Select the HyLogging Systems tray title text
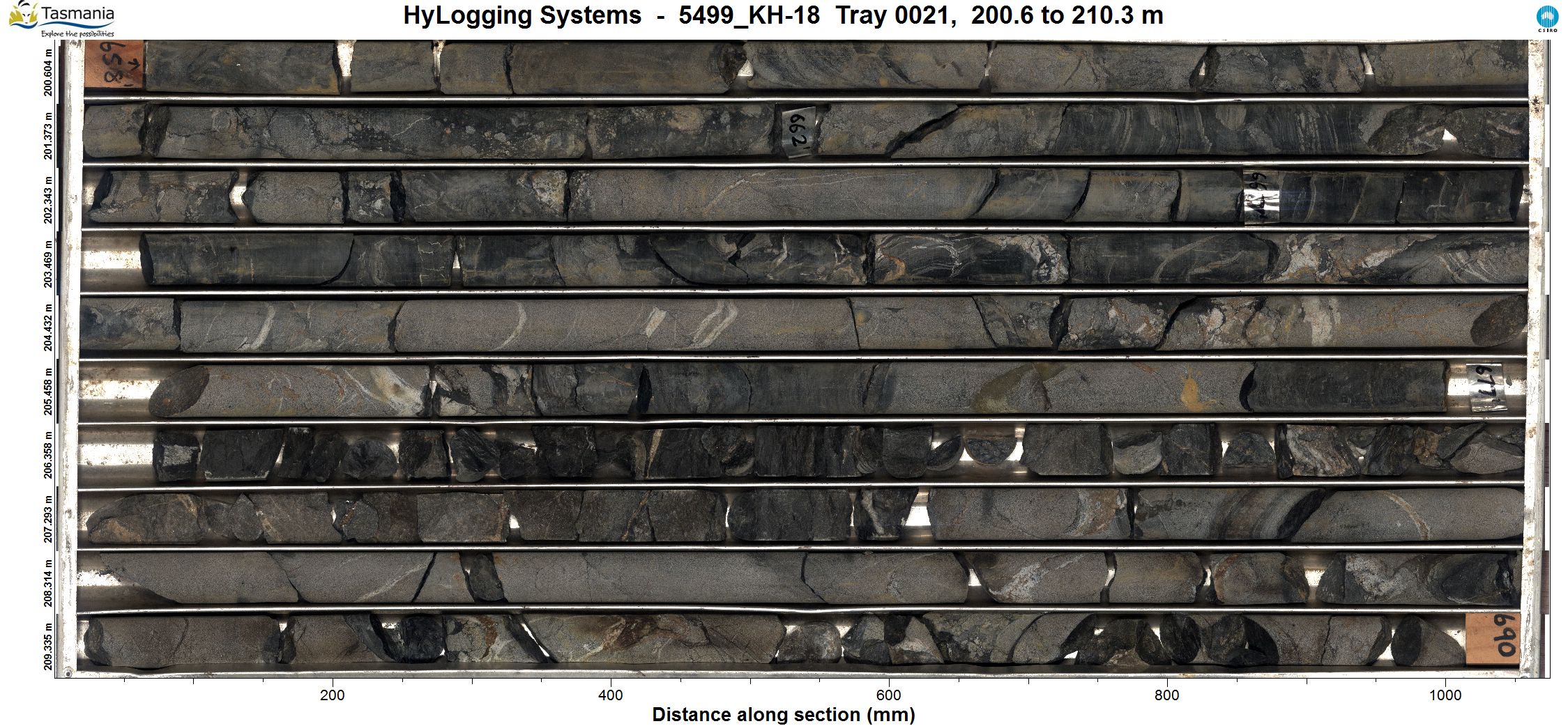 click(x=782, y=15)
